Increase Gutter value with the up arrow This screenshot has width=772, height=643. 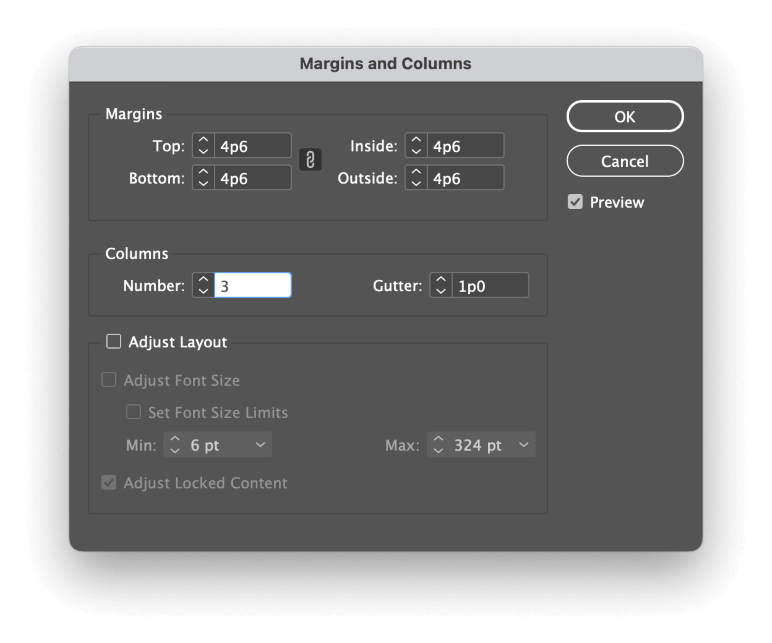(441, 280)
